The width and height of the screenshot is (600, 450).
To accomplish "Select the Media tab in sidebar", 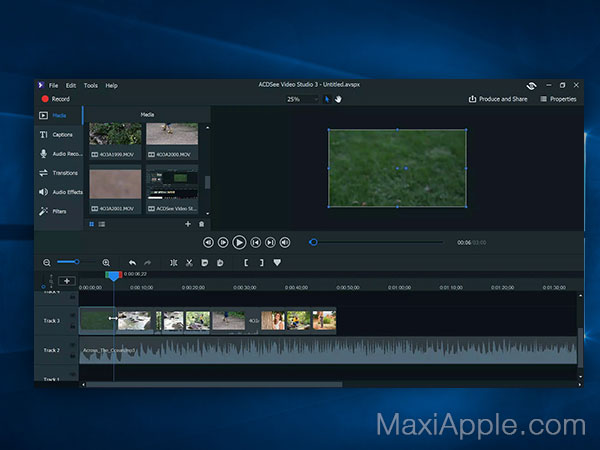I will point(58,116).
